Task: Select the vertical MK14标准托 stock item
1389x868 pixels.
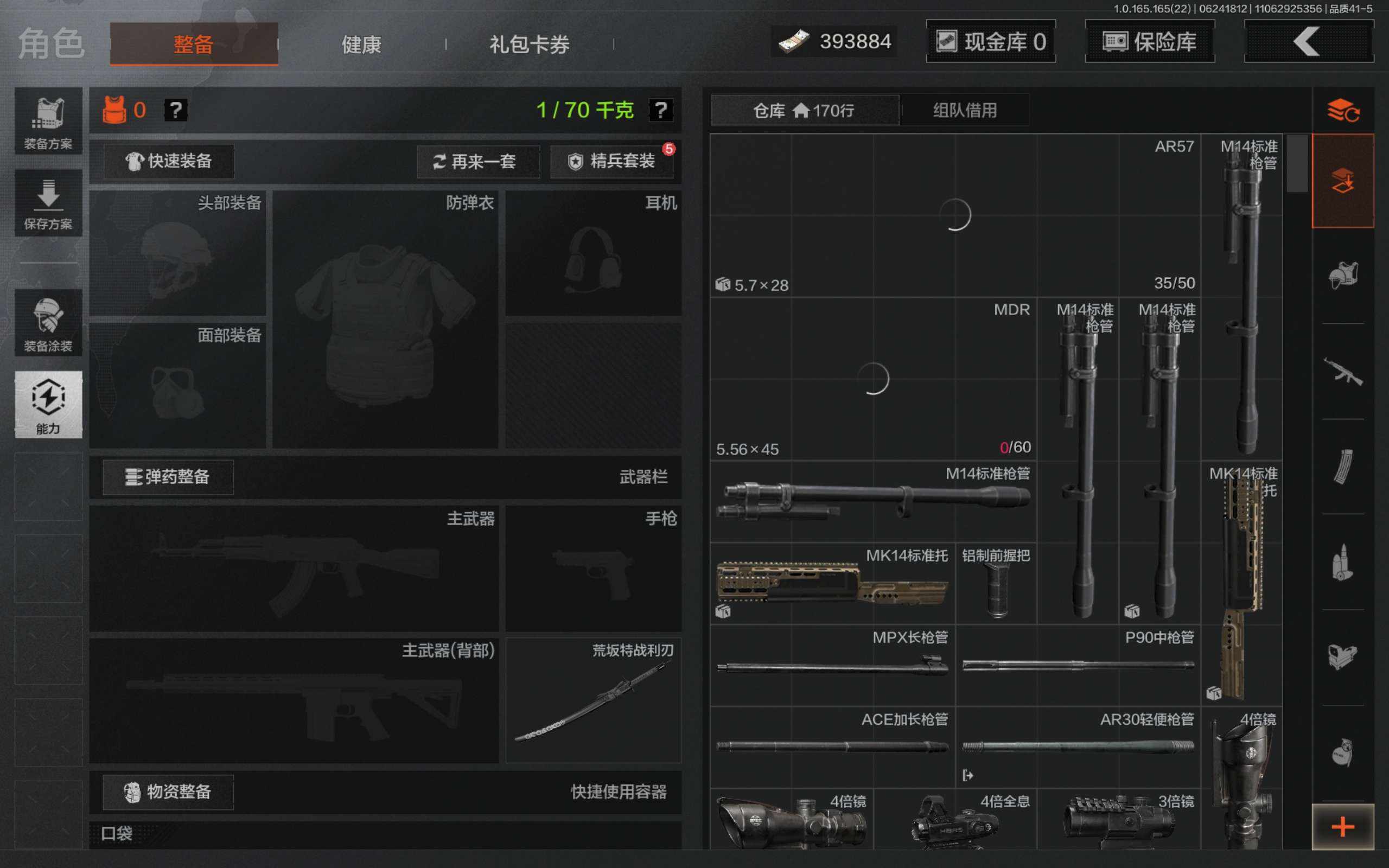Action: pyautogui.click(x=1241, y=583)
